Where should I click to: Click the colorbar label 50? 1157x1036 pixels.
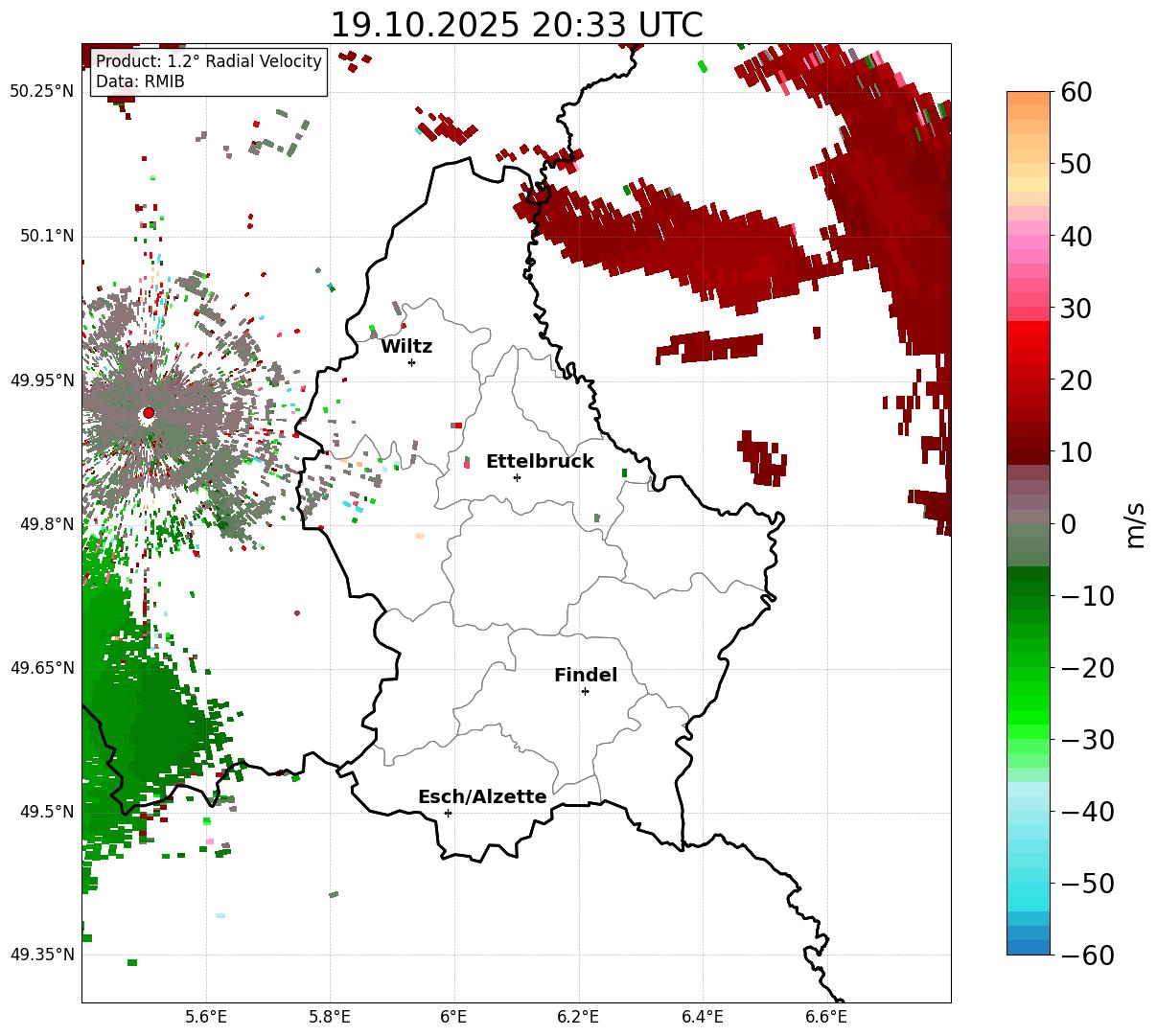1076,164
